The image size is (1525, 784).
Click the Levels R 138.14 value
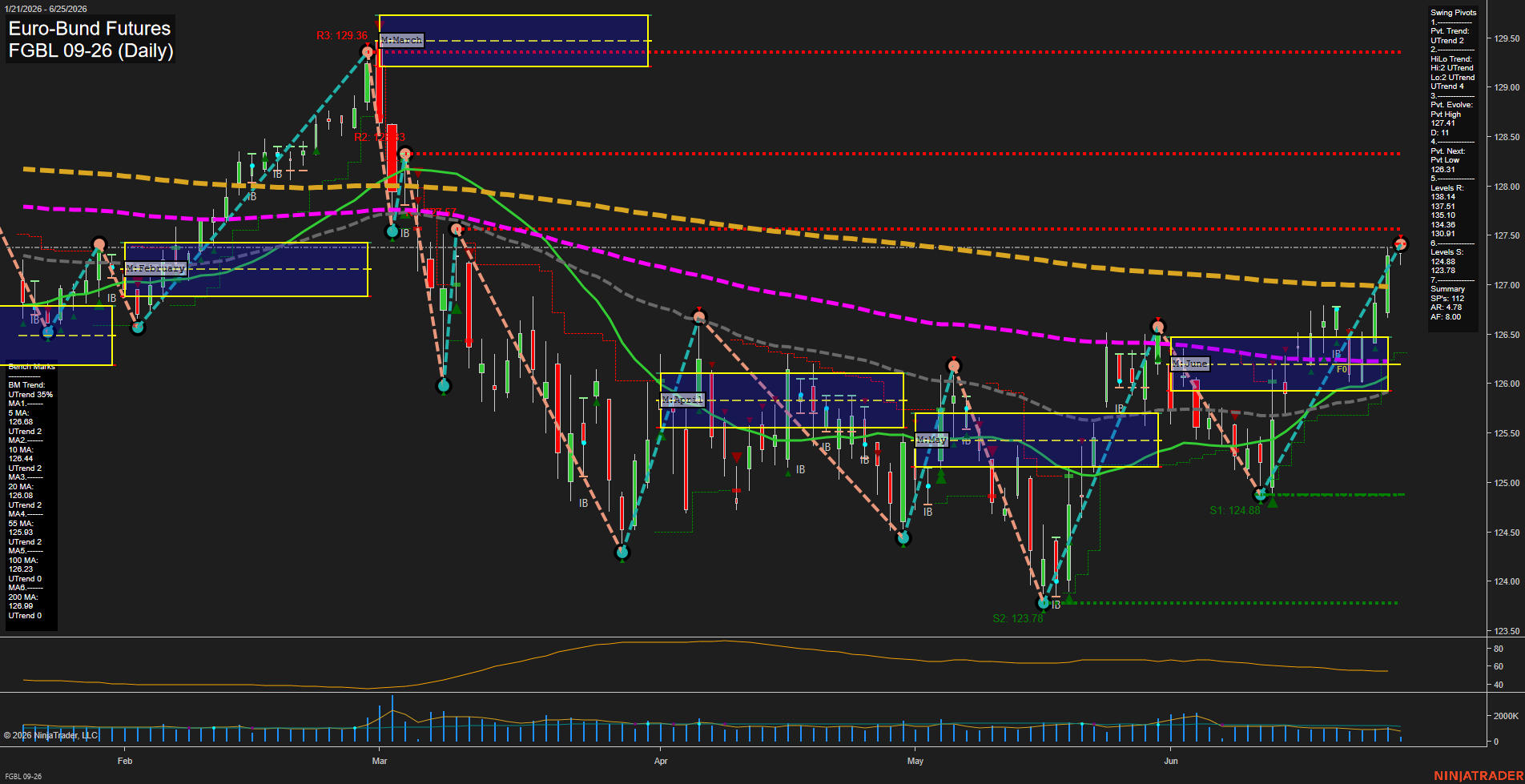1443,197
